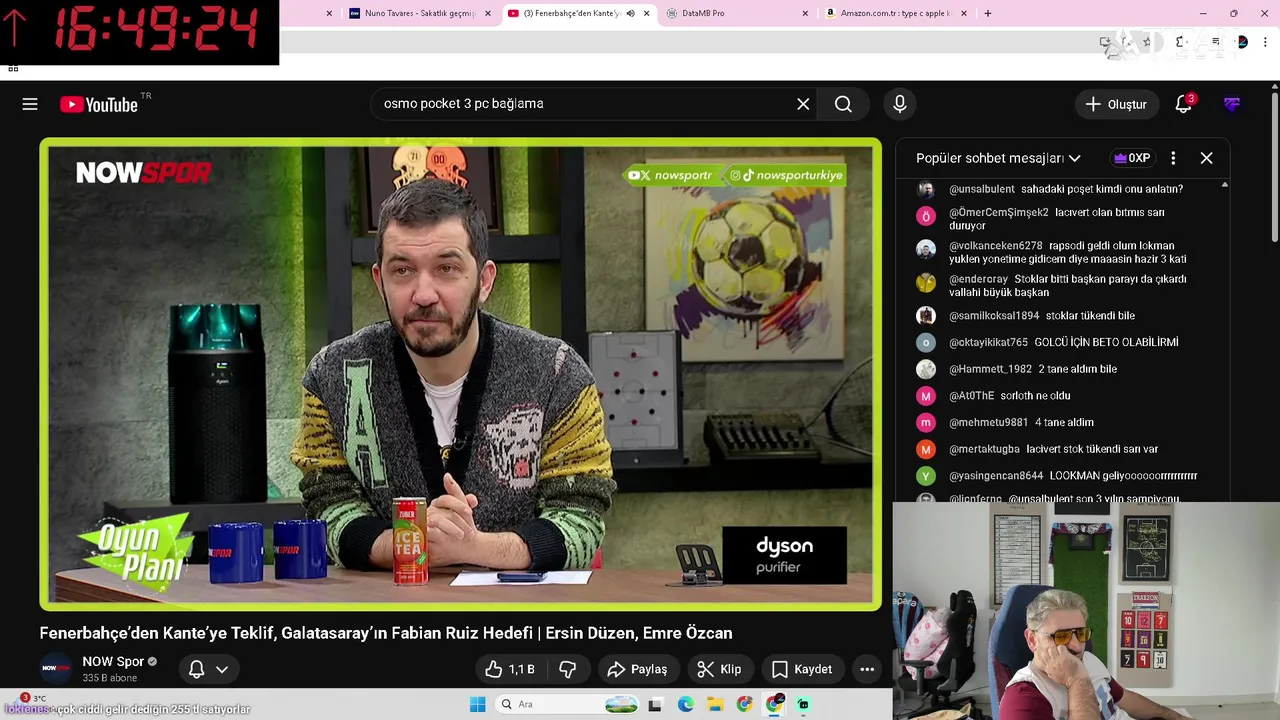Dislike the video with thumbs down
The height and width of the screenshot is (720, 1280).
click(567, 669)
